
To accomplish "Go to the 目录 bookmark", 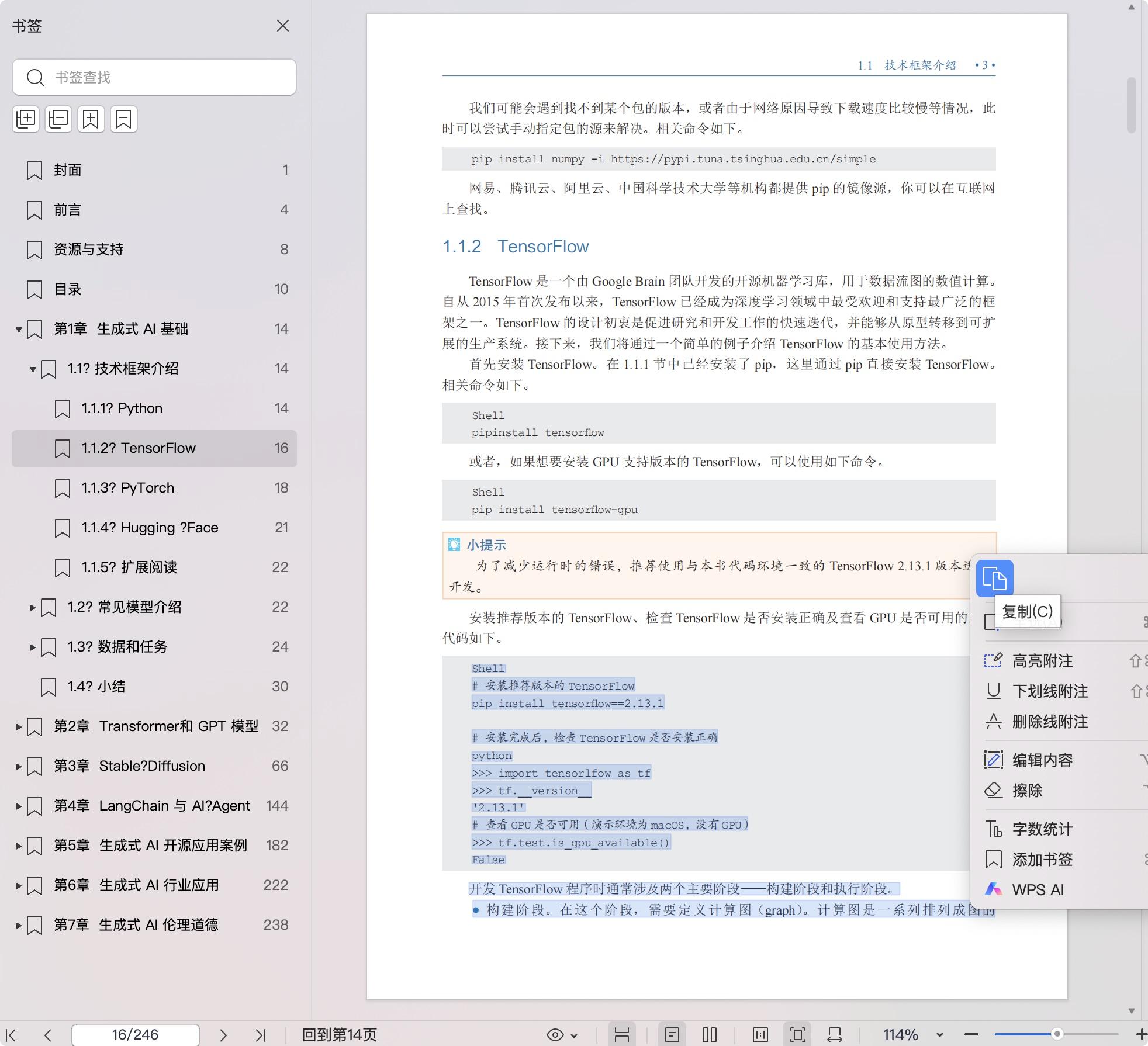I will [154, 289].
